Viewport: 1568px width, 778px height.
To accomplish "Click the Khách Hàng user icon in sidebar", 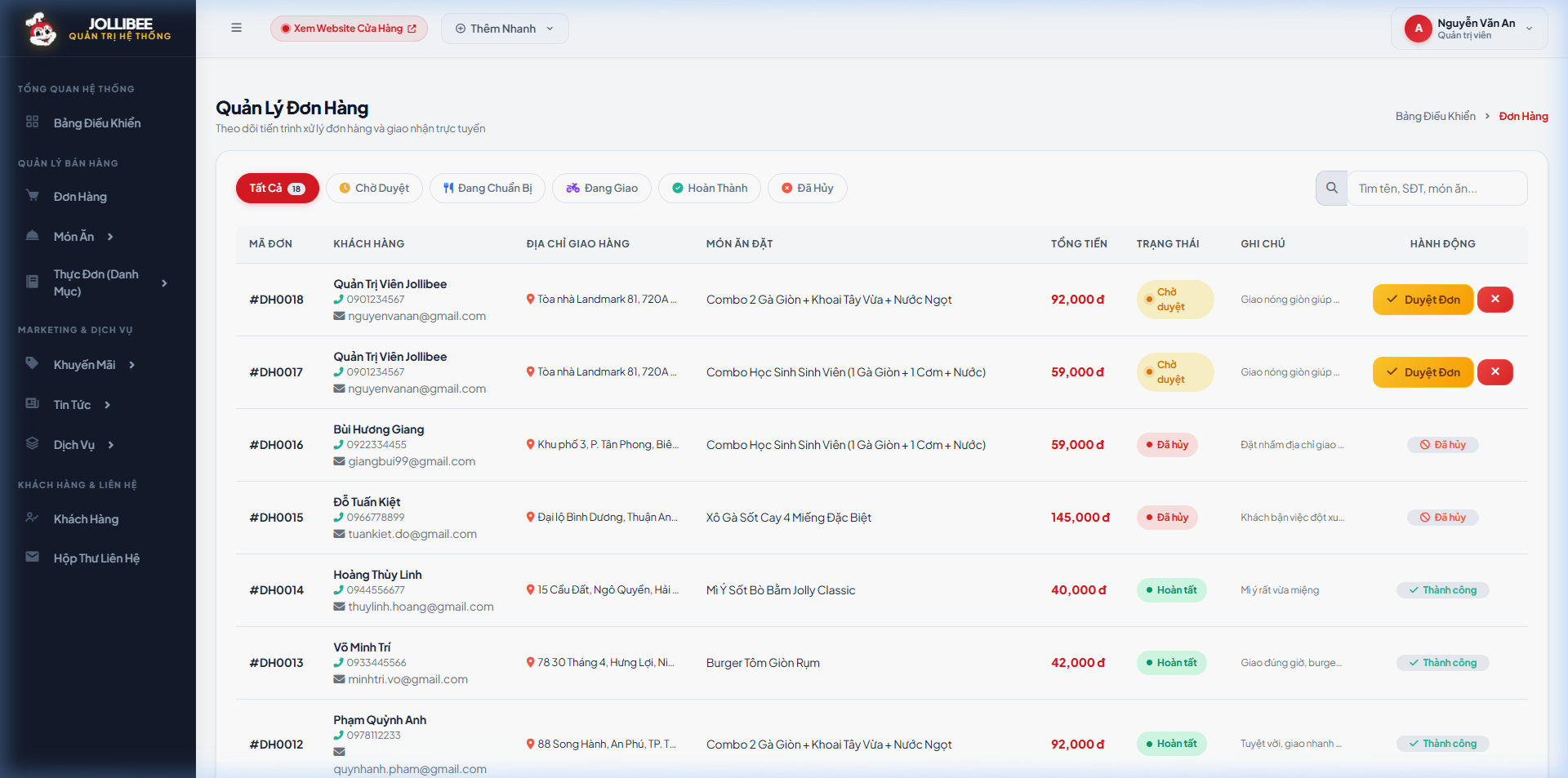I will pyautogui.click(x=33, y=518).
